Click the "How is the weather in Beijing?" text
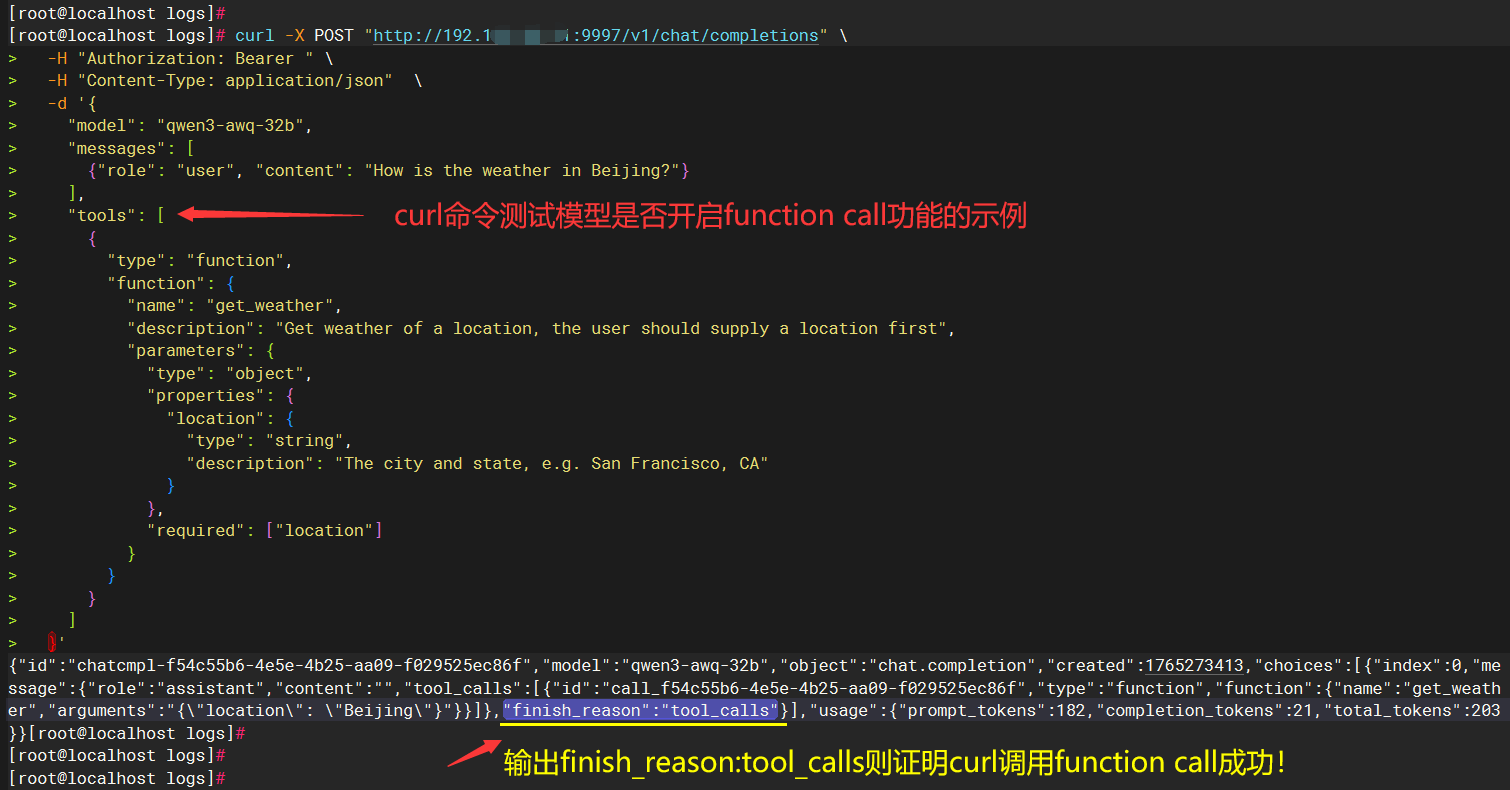Viewport: 1510px width, 790px height. tap(522, 171)
